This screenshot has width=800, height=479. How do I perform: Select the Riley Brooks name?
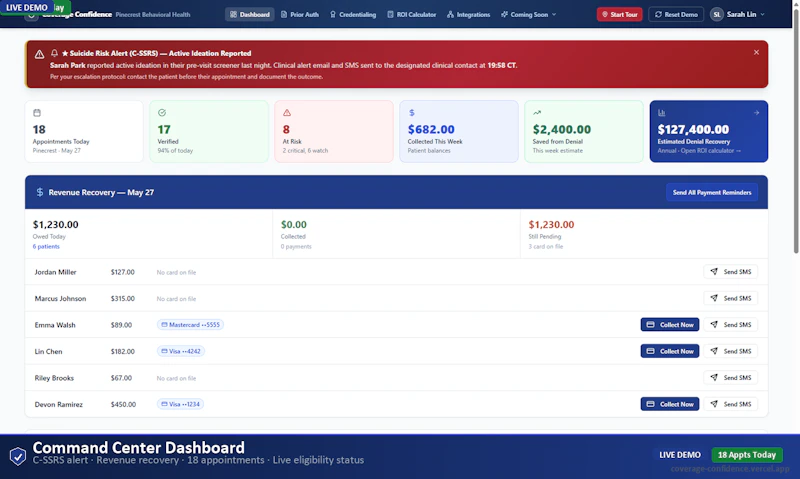pyautogui.click(x=54, y=379)
